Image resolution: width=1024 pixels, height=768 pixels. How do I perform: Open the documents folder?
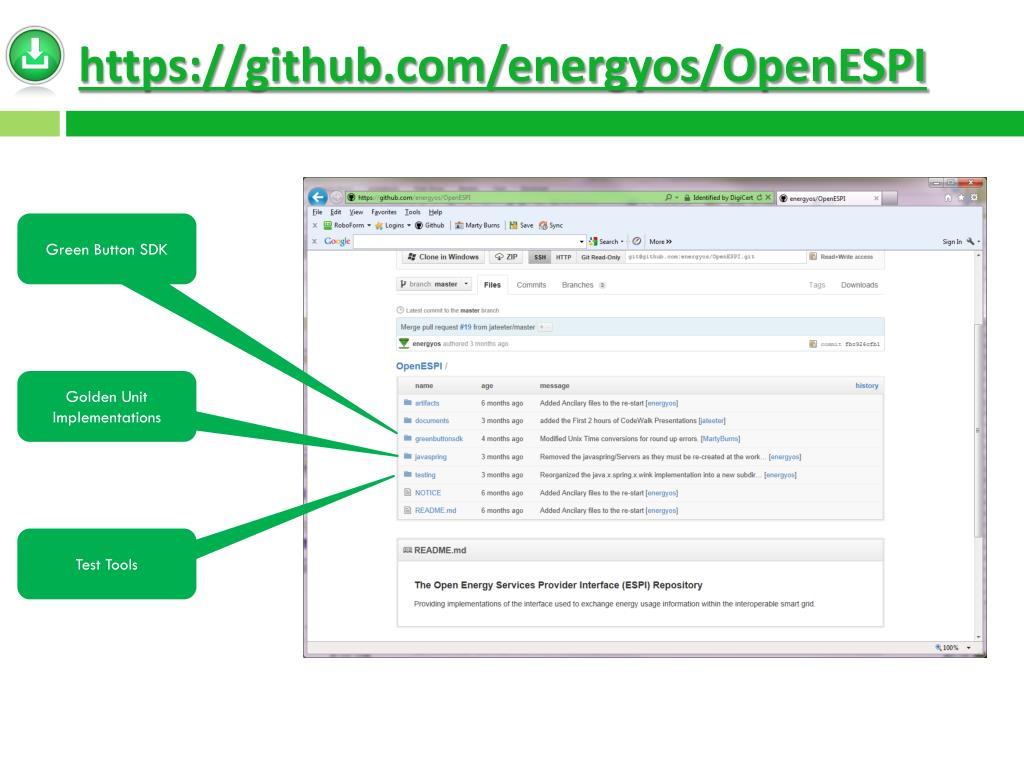pos(432,421)
